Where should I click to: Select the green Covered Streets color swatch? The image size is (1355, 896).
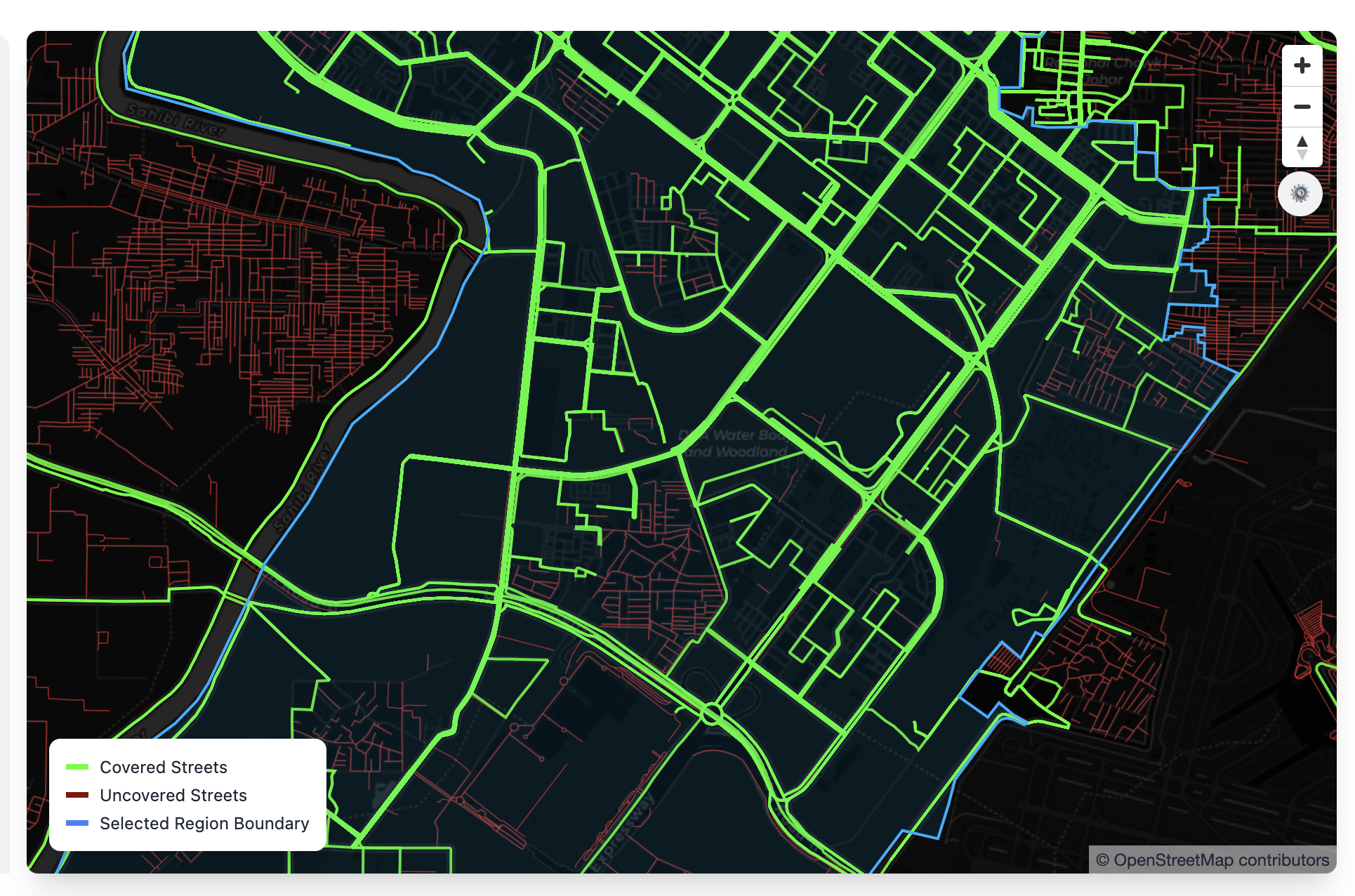pos(77,767)
